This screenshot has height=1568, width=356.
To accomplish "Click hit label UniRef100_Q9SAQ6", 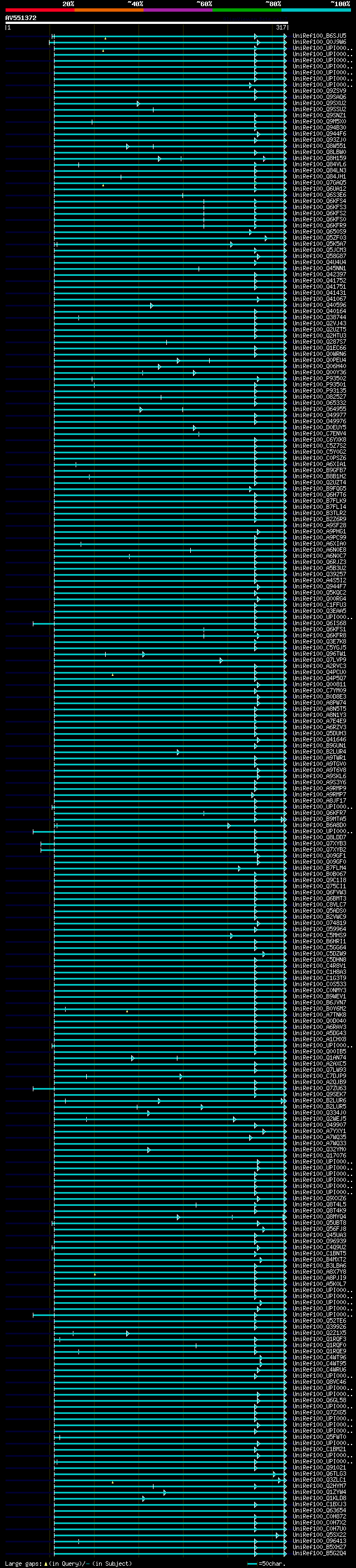I will 319,97.
